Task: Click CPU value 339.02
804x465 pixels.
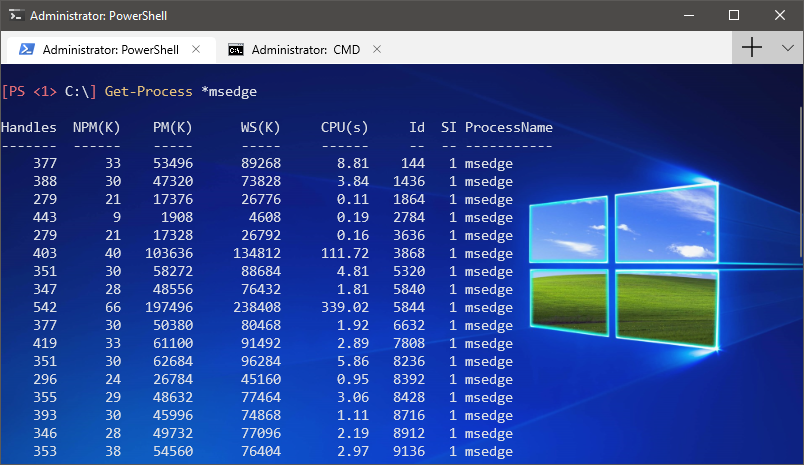Action: (x=345, y=307)
